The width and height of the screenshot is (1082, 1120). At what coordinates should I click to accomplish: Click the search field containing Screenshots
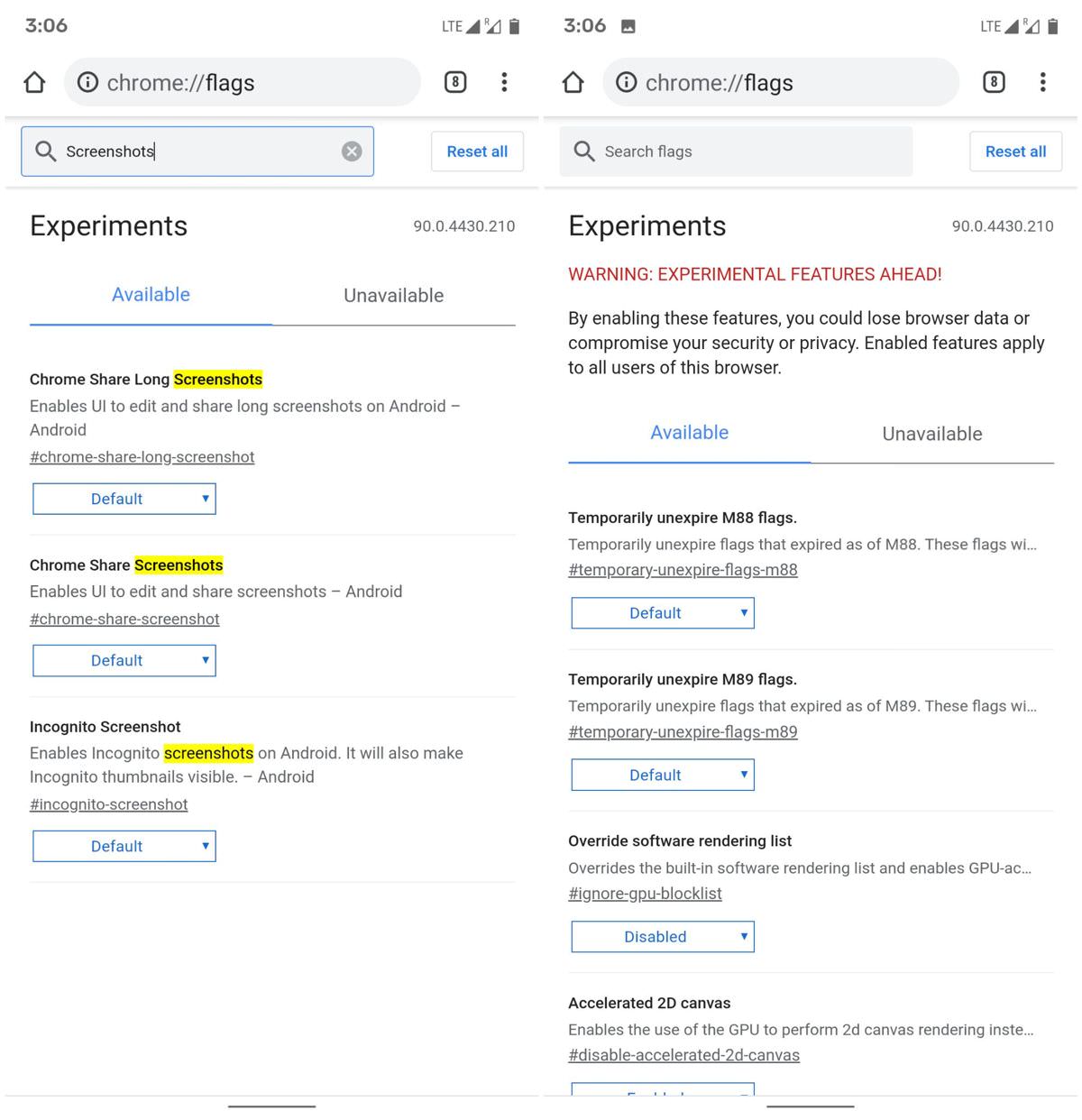pos(197,151)
